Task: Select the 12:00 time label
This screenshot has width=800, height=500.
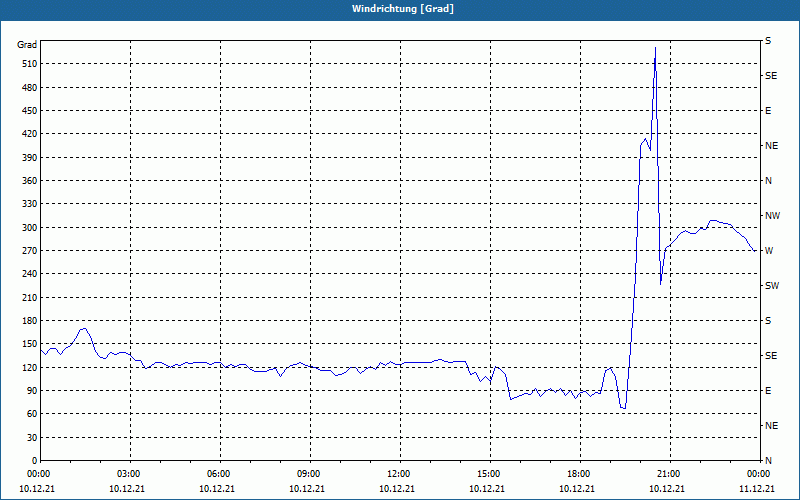Action: point(397,474)
